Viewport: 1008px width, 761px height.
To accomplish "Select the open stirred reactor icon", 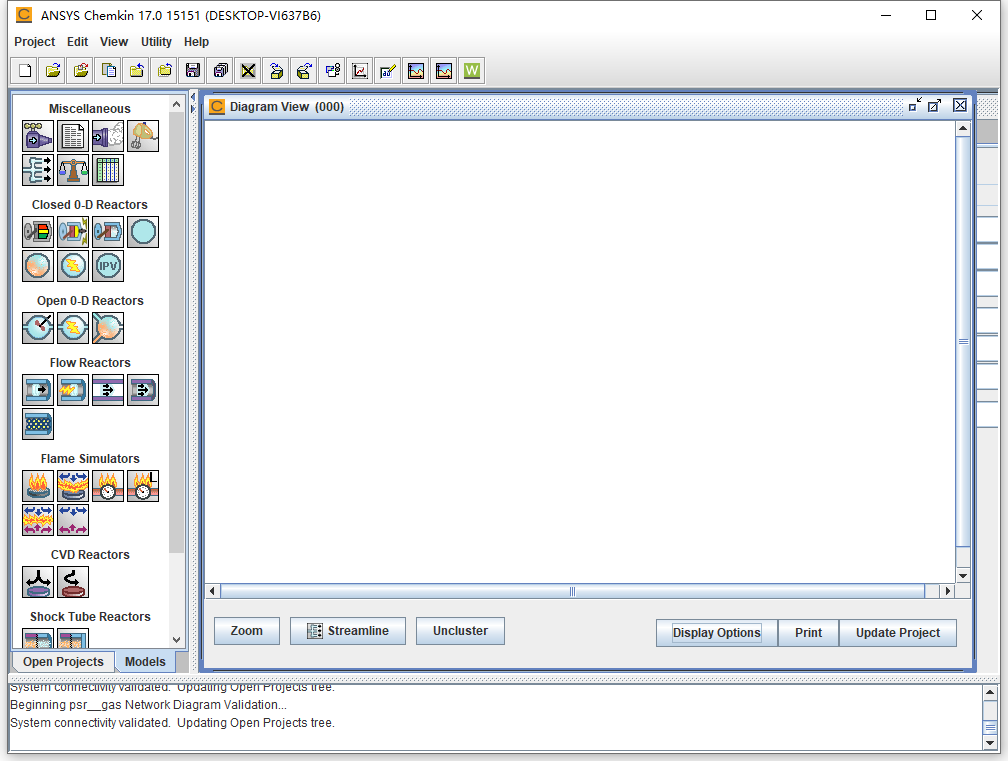I will pyautogui.click(x=38, y=328).
